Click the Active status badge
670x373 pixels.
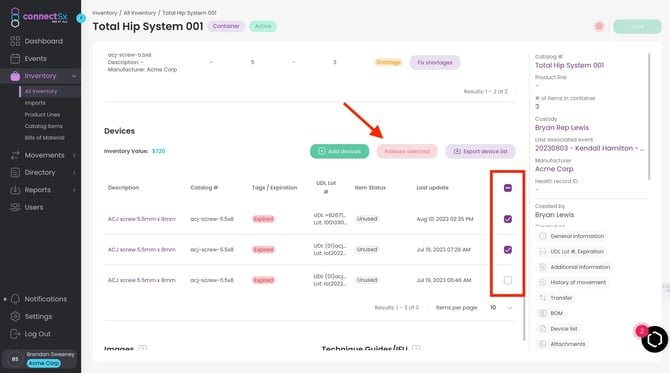(x=263, y=26)
